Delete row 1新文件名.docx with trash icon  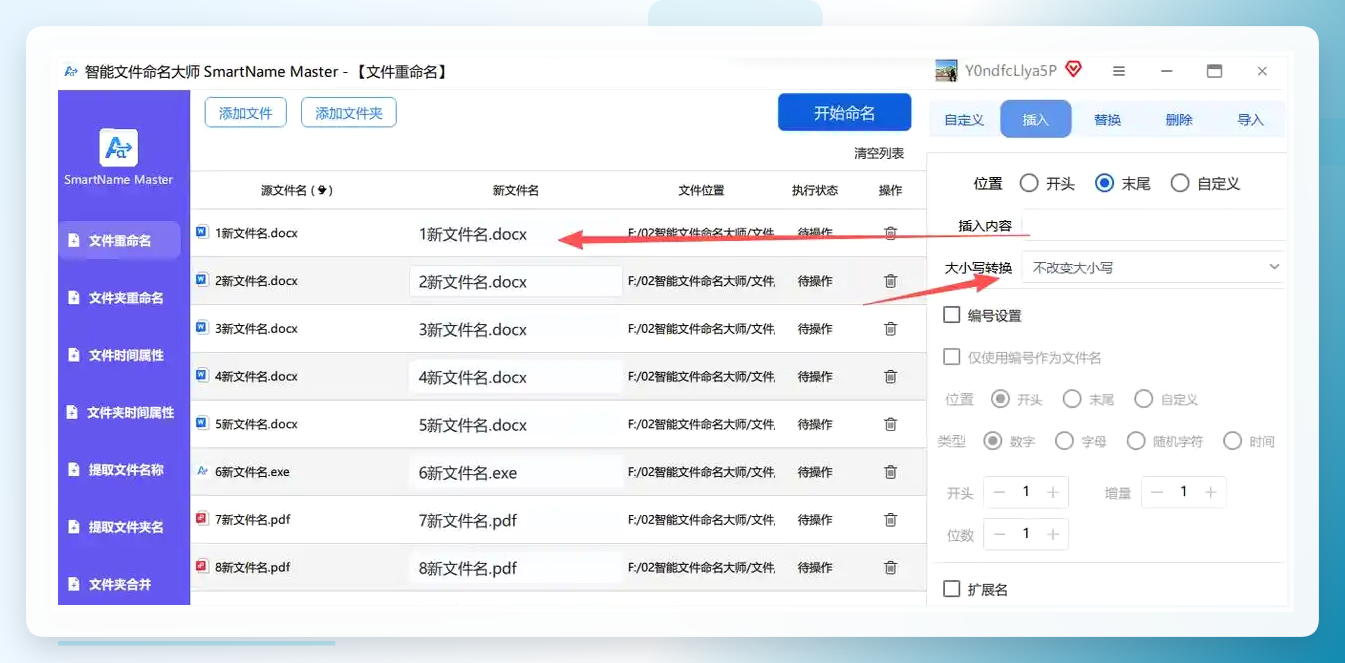(890, 233)
